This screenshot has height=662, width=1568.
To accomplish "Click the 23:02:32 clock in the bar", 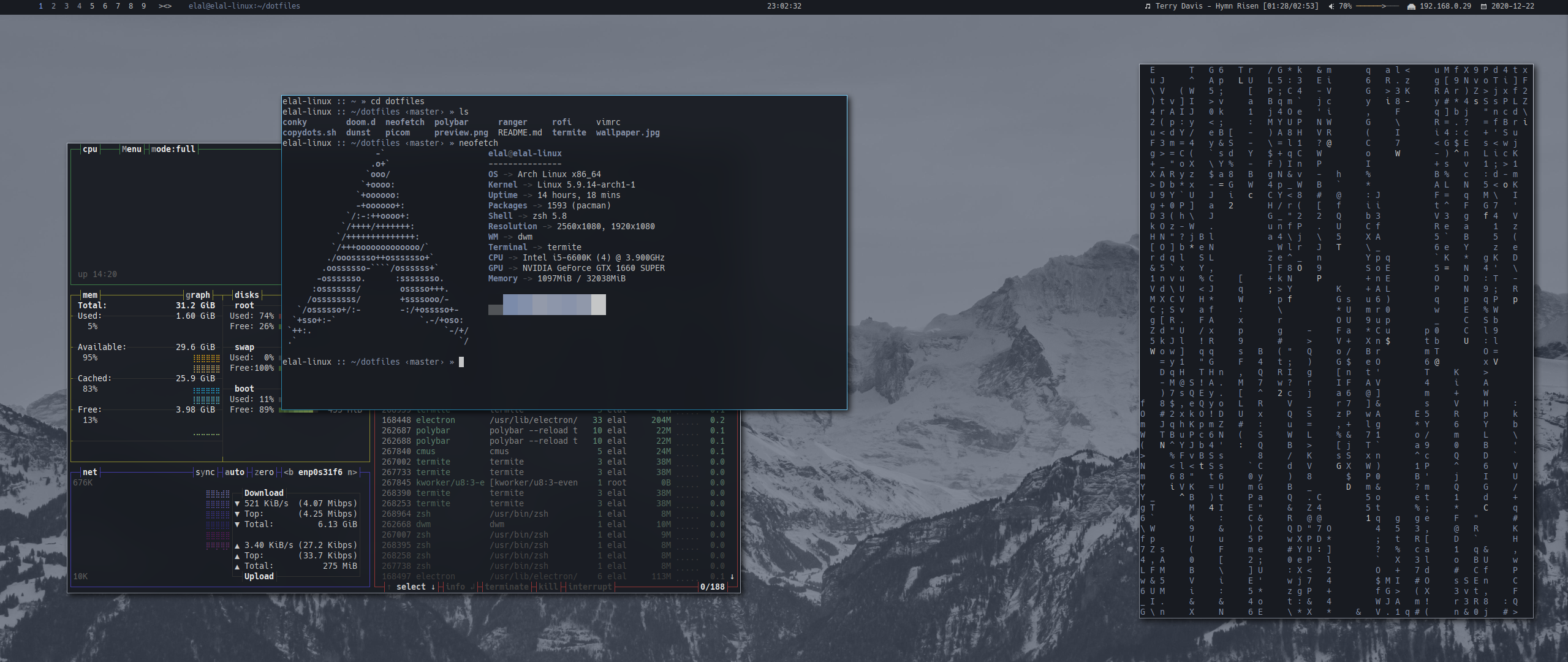I will click(x=784, y=6).
